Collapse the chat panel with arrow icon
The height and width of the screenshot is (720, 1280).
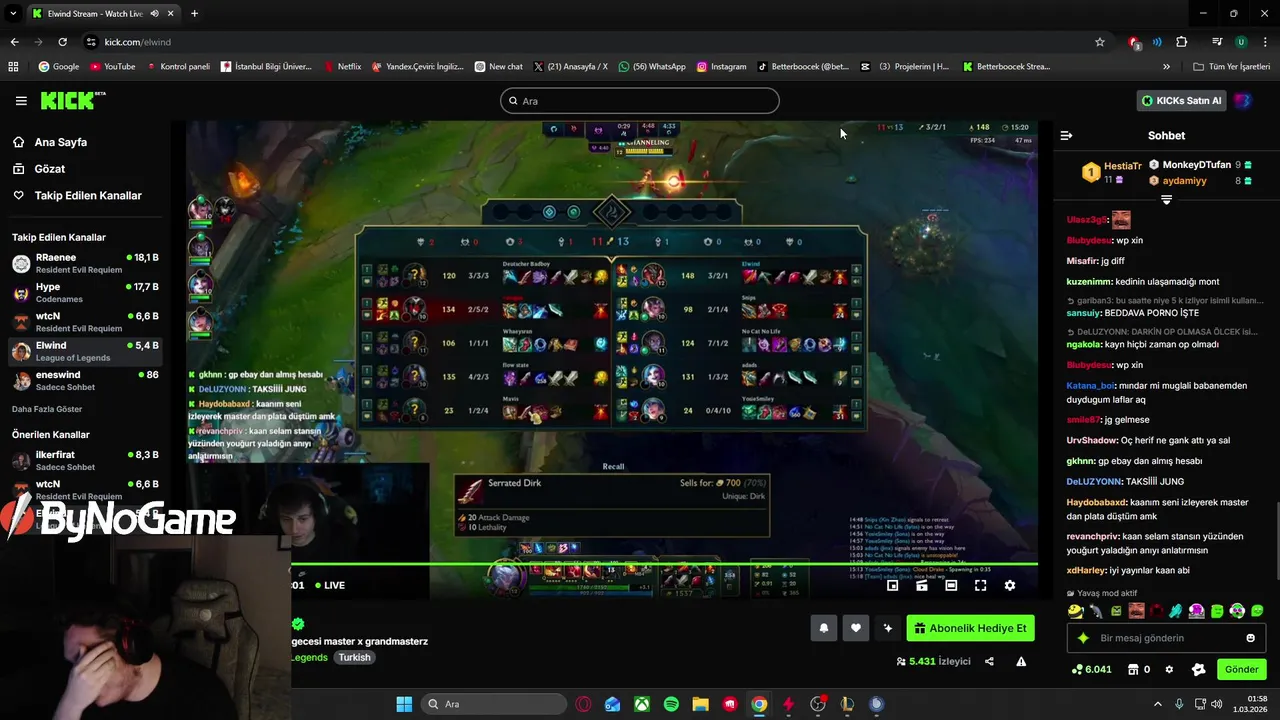[1066, 135]
